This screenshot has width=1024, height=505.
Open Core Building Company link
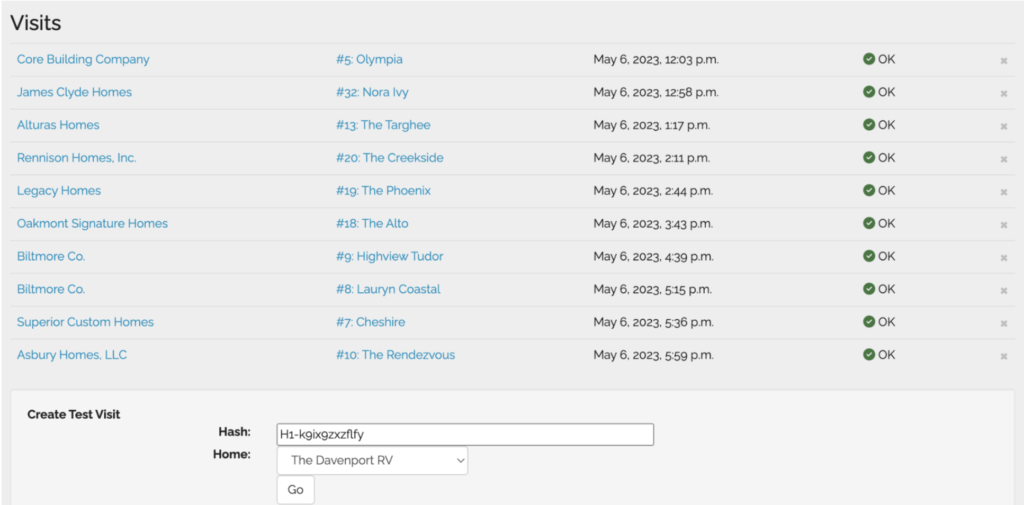tap(83, 60)
